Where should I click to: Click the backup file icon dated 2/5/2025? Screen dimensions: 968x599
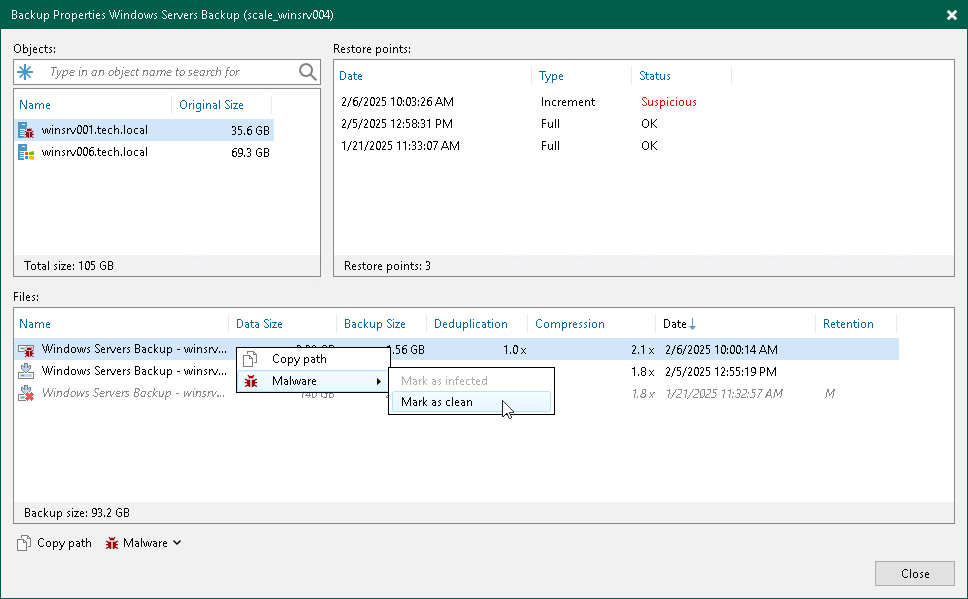[27, 371]
